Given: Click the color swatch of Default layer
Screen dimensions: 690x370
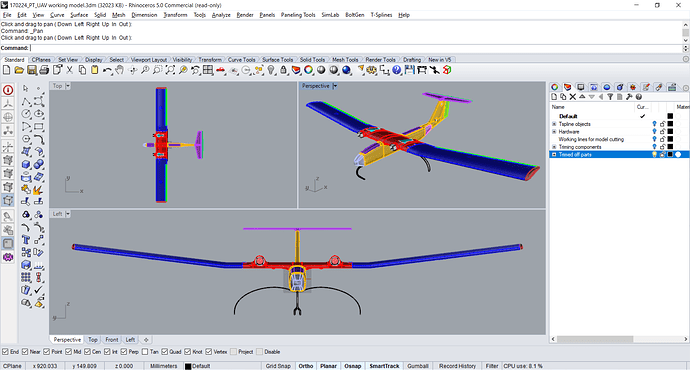Looking at the screenshot, I should tap(670, 116).
